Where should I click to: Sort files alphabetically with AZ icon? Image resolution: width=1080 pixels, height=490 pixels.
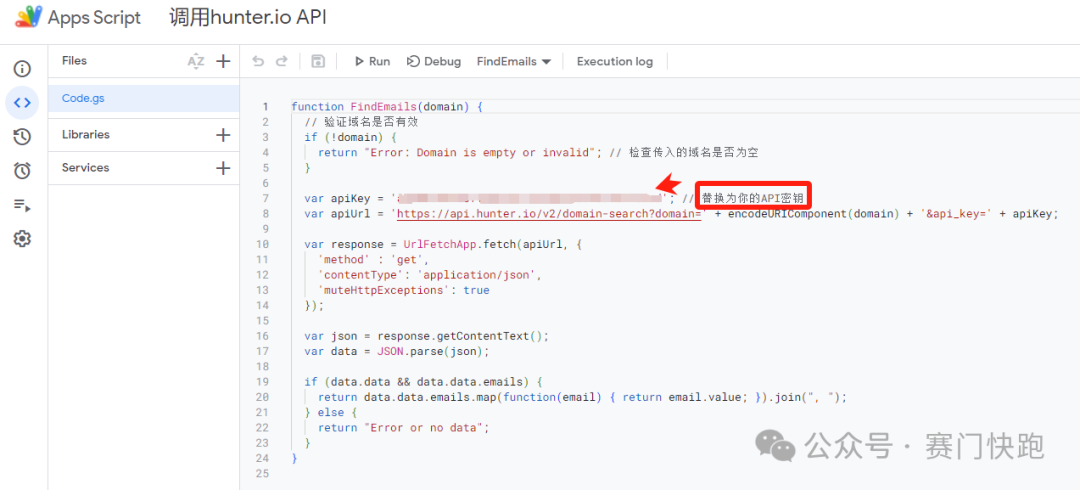[196, 61]
